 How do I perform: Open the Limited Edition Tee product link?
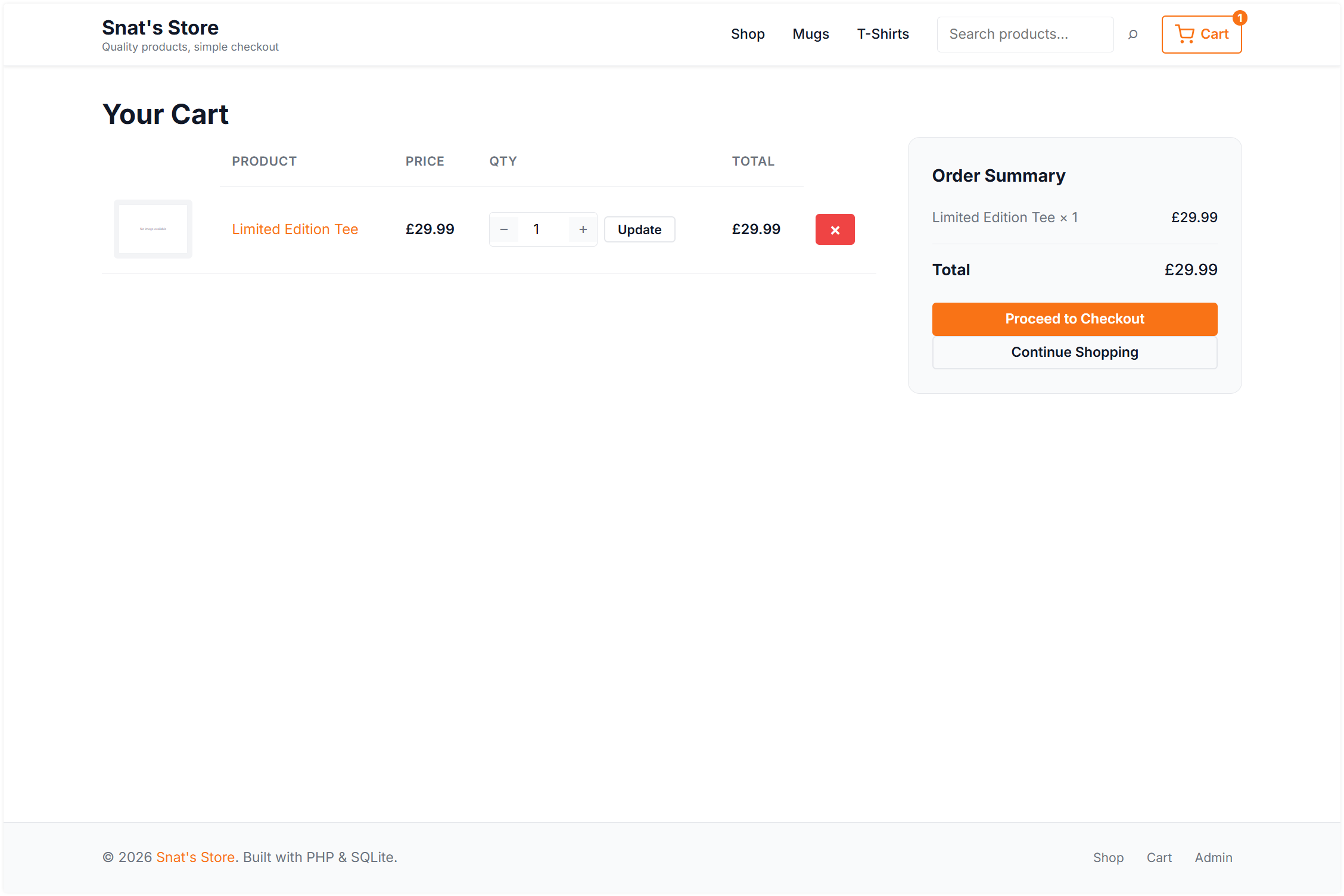(x=295, y=229)
